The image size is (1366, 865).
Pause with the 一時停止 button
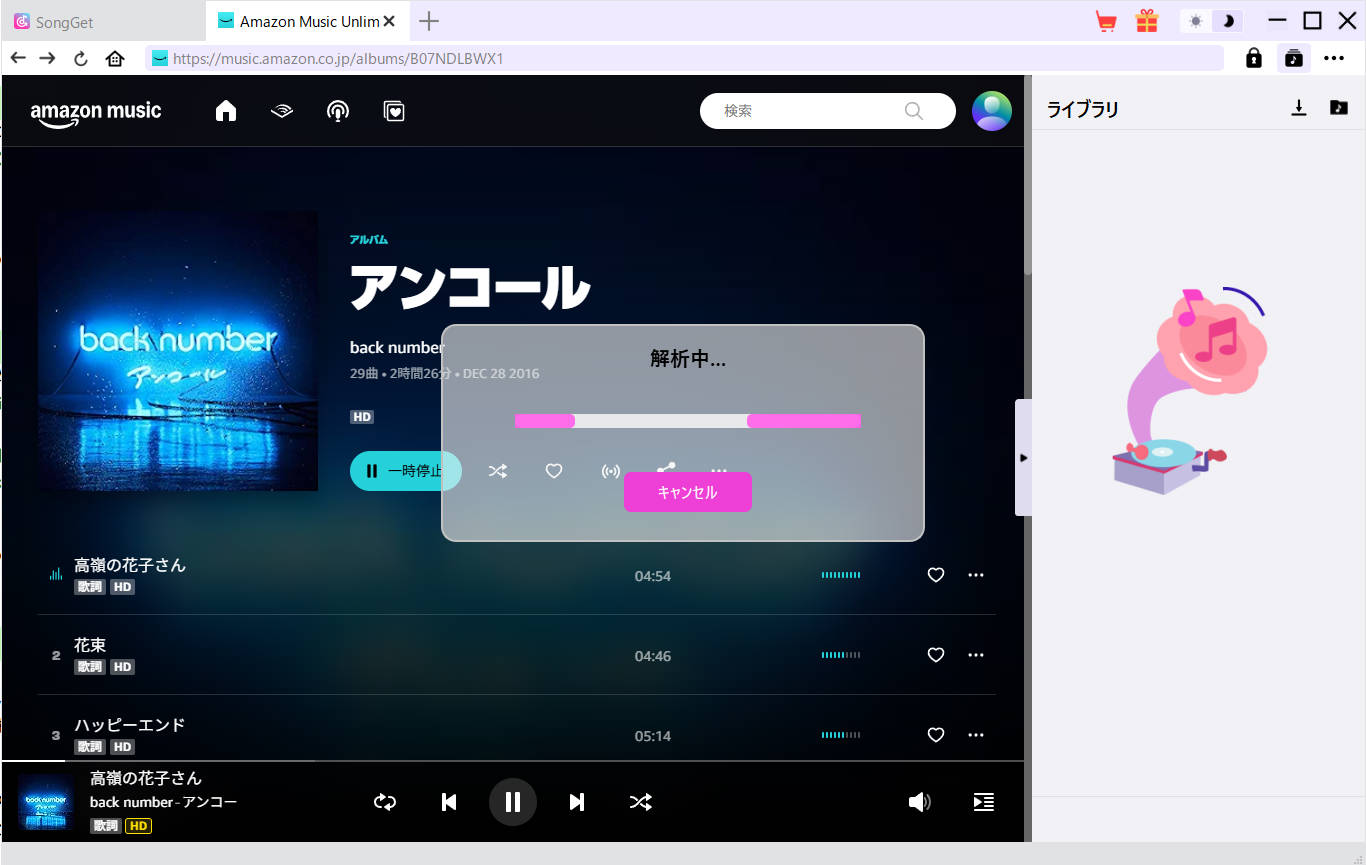(406, 471)
